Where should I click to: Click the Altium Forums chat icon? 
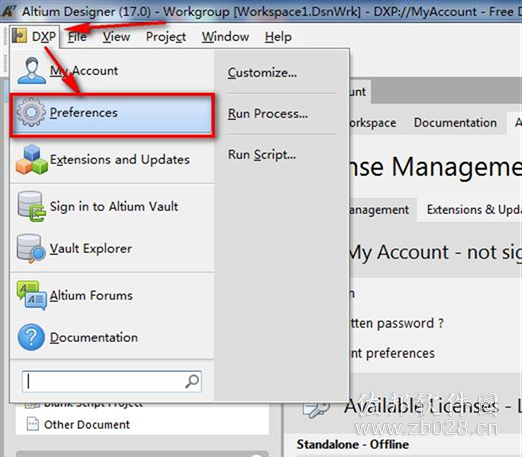coord(31,295)
